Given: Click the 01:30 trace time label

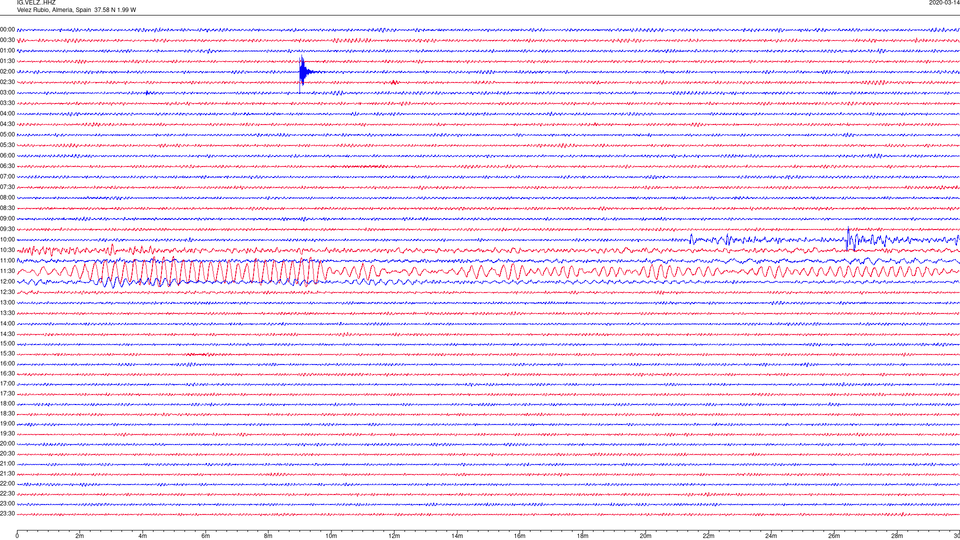Looking at the screenshot, I should [x=7, y=61].
